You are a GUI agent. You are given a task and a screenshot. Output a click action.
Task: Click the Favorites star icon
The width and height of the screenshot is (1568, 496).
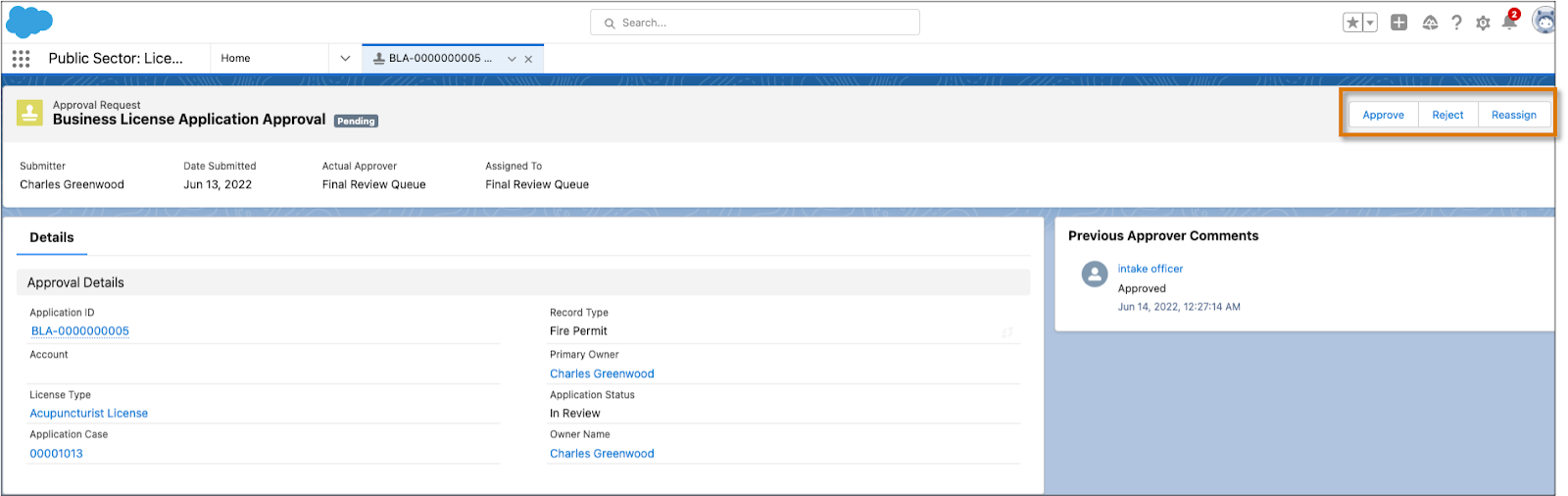[x=1352, y=23]
